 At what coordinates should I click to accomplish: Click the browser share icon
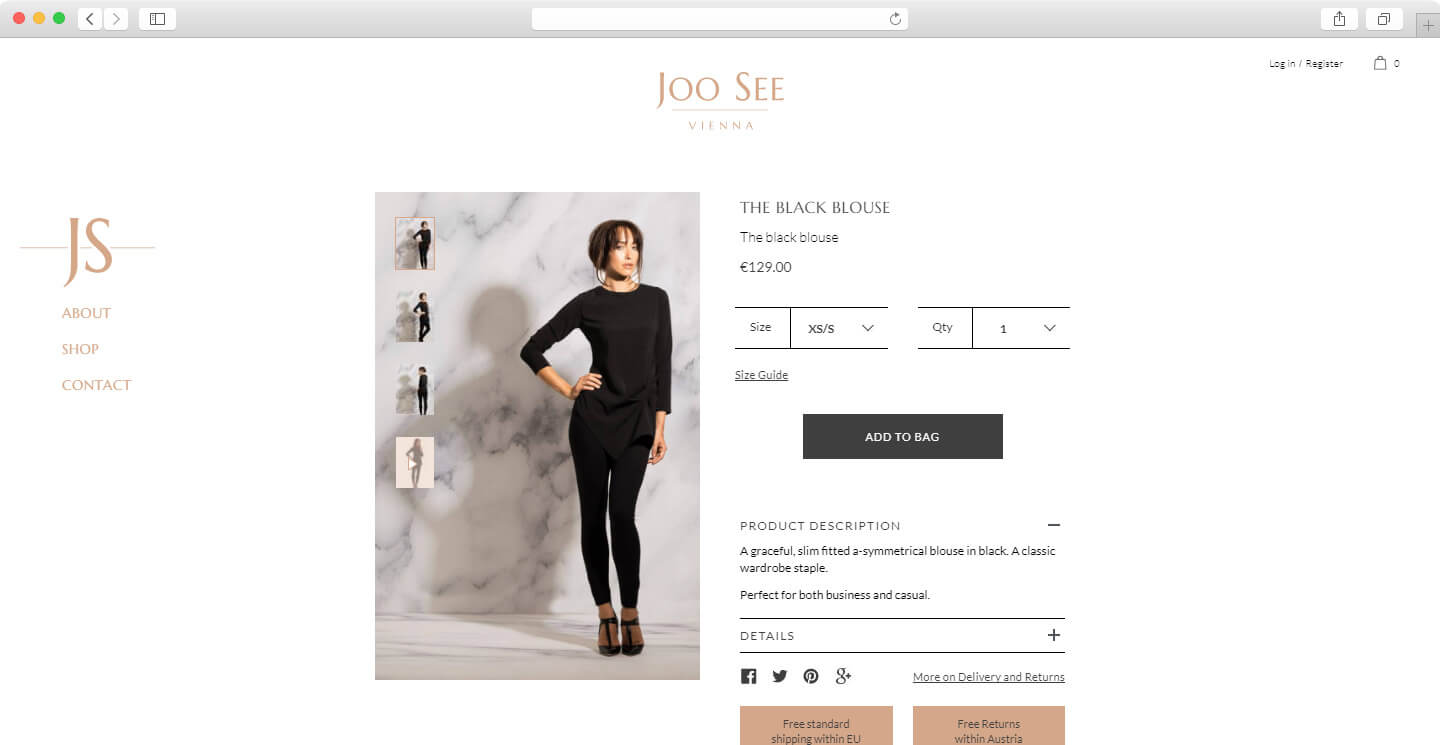click(x=1339, y=19)
